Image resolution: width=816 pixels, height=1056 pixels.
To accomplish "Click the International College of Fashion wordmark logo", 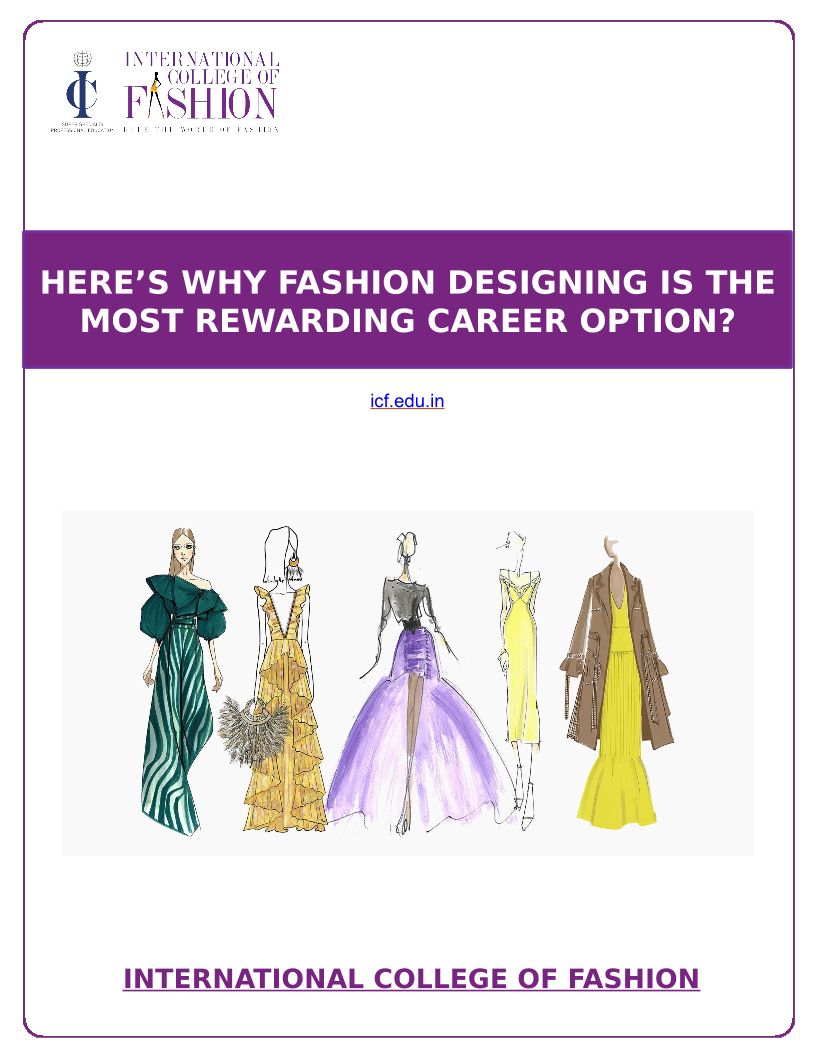I will pos(201,91).
